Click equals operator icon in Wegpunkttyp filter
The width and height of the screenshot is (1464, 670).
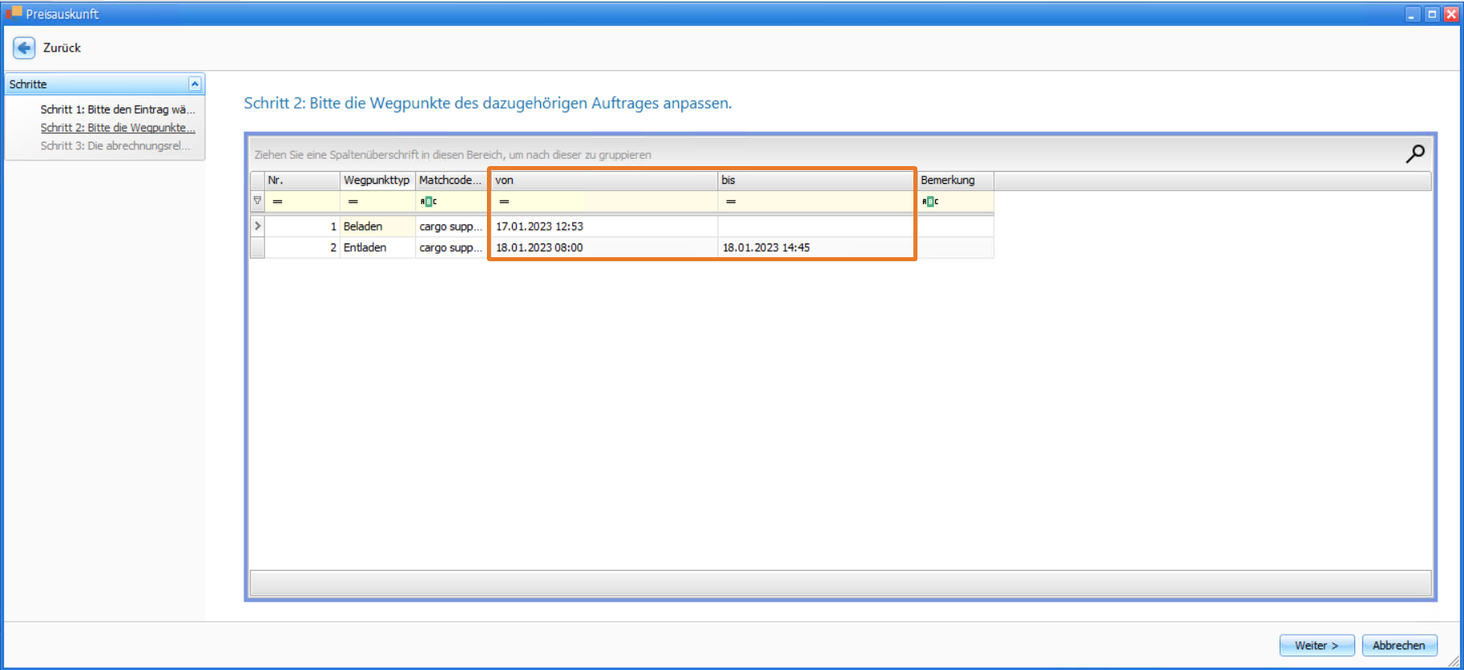(x=352, y=202)
